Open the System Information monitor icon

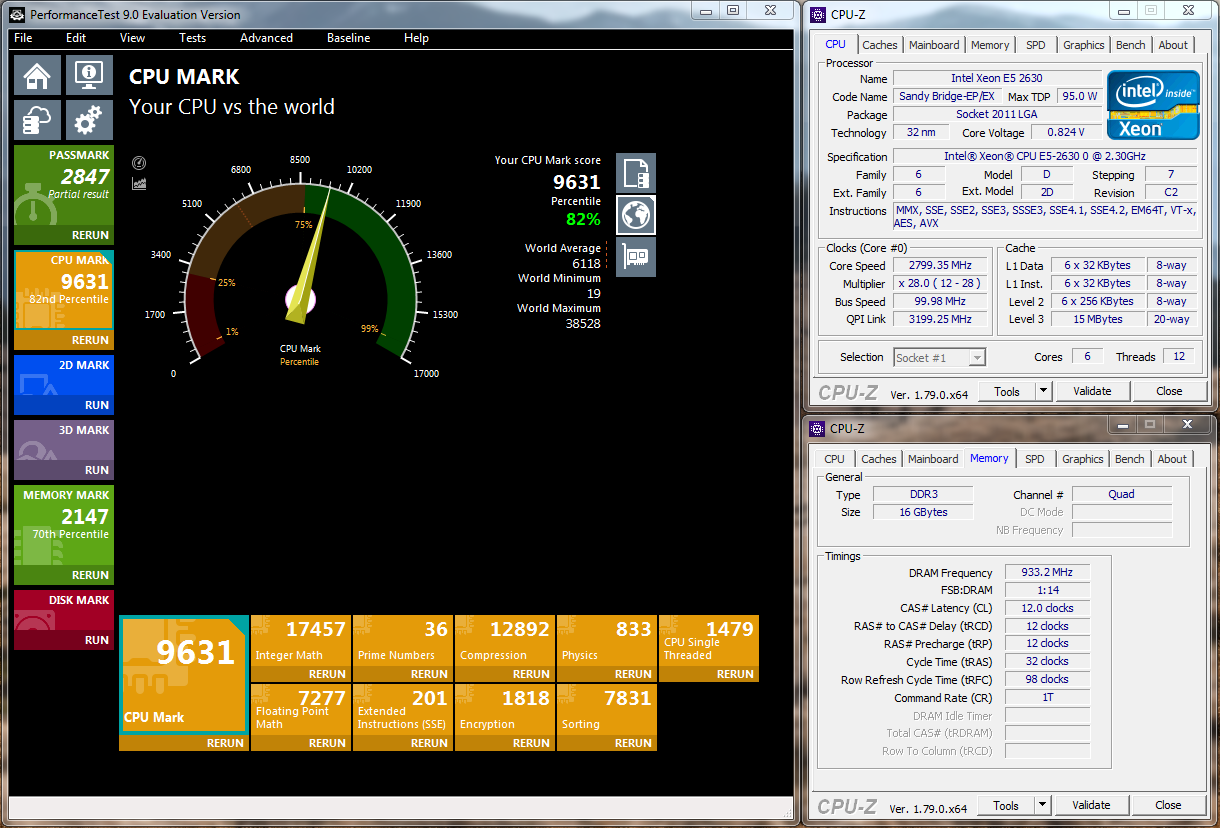tap(89, 75)
